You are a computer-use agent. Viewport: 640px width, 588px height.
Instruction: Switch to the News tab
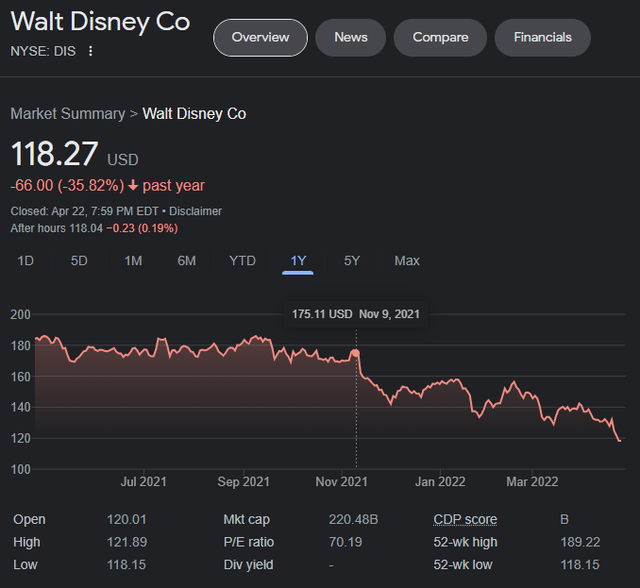(x=351, y=38)
